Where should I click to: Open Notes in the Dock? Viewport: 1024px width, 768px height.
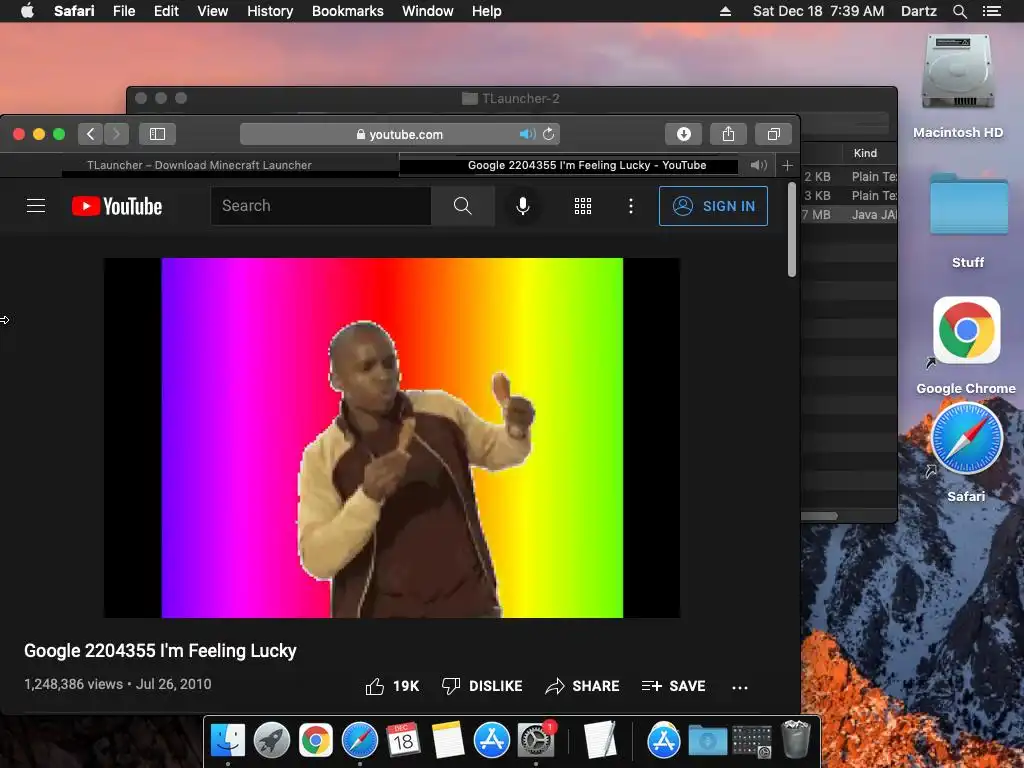pos(448,741)
